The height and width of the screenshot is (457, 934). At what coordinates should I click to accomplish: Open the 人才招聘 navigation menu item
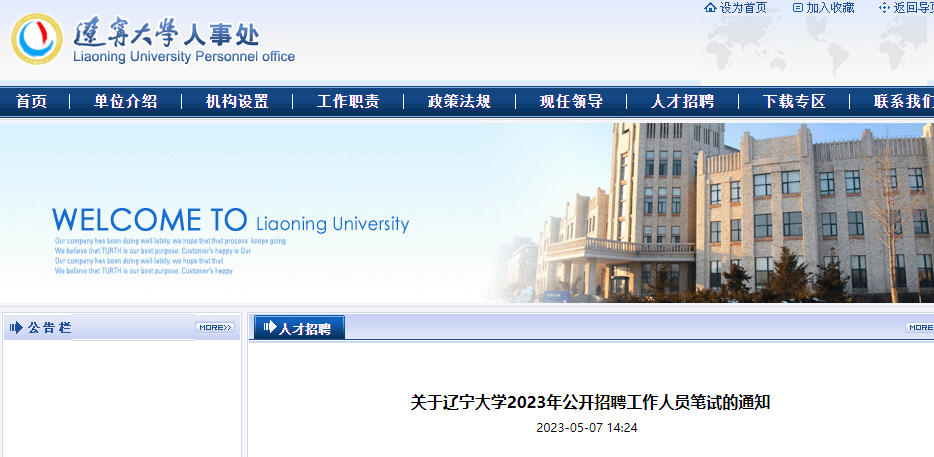(x=682, y=101)
